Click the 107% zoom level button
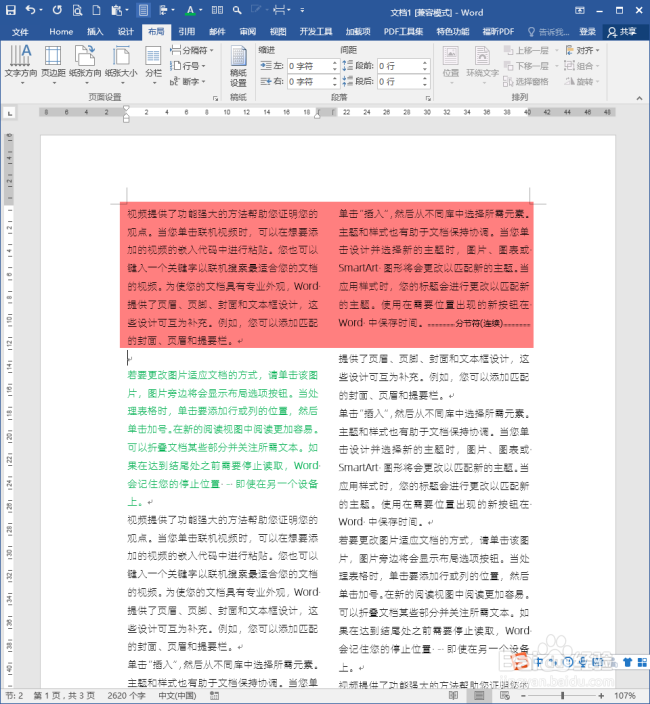 tap(624, 695)
